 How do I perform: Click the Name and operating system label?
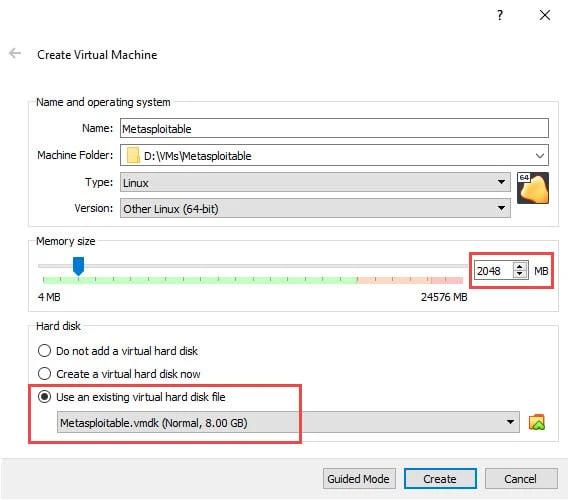(x=103, y=102)
